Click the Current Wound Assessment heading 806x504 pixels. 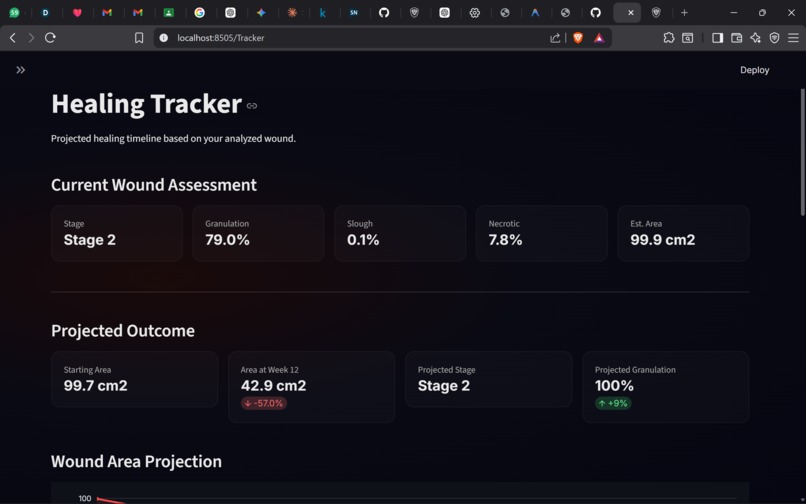pyautogui.click(x=154, y=185)
